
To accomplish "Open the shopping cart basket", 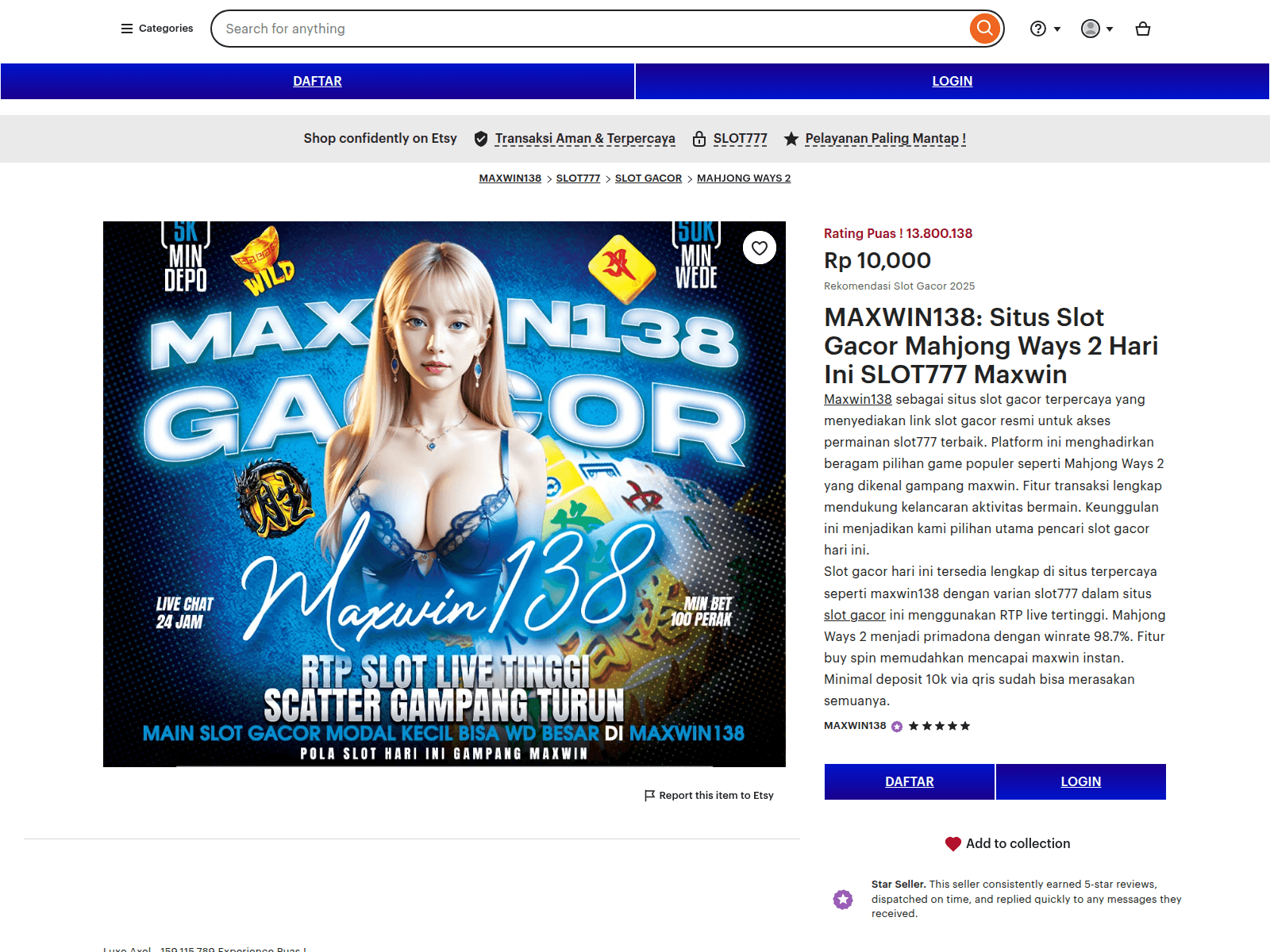I will click(1143, 29).
